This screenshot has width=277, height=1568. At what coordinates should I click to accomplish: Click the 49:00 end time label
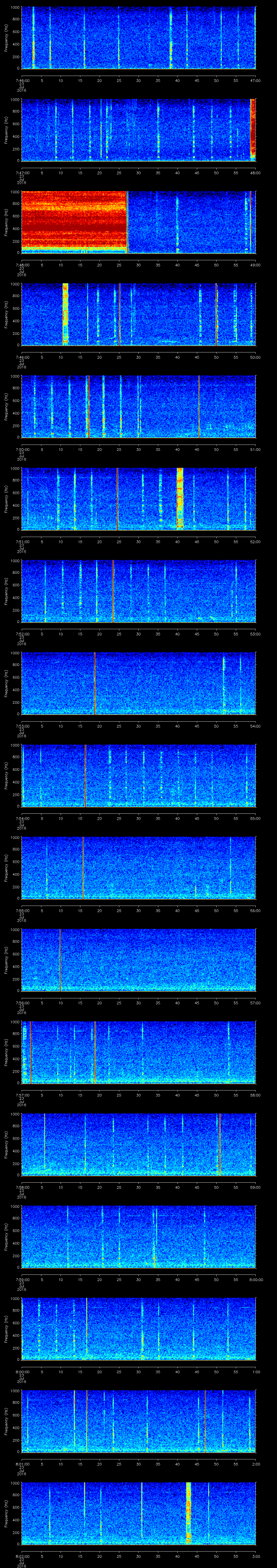tap(255, 265)
